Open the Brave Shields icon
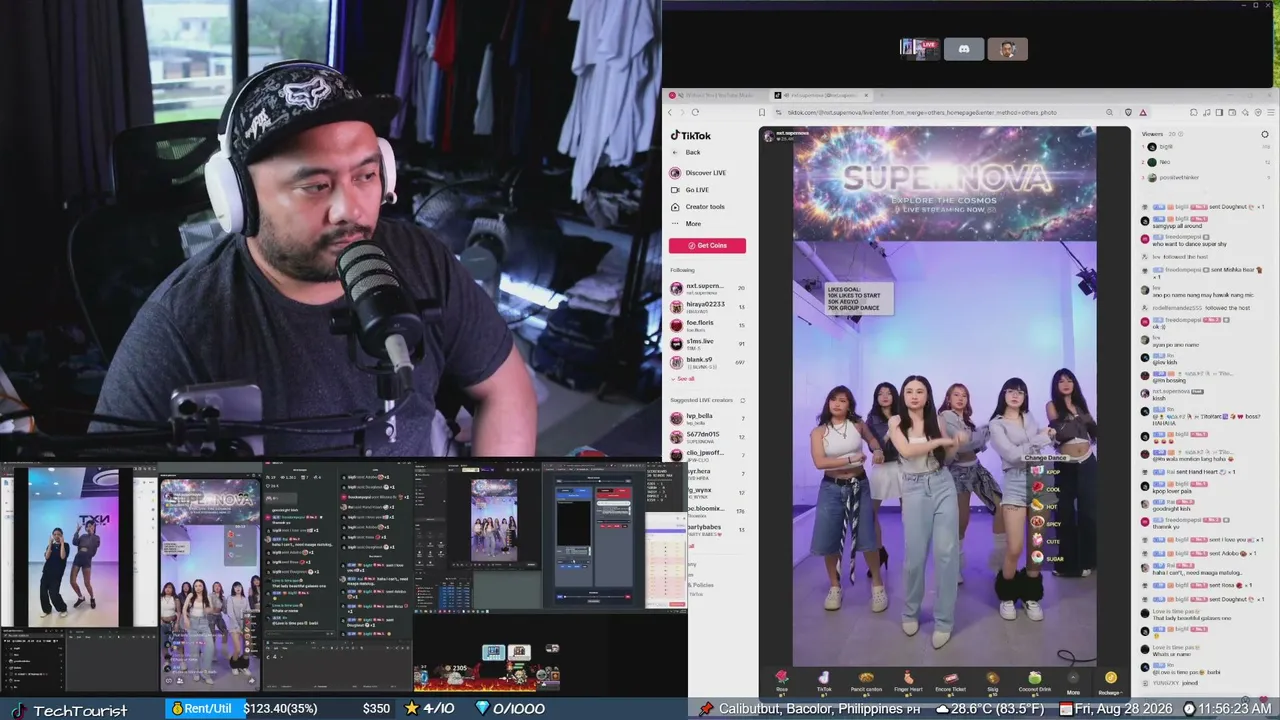Screen dimensions: 1280x720 pyautogui.click(x=1128, y=112)
